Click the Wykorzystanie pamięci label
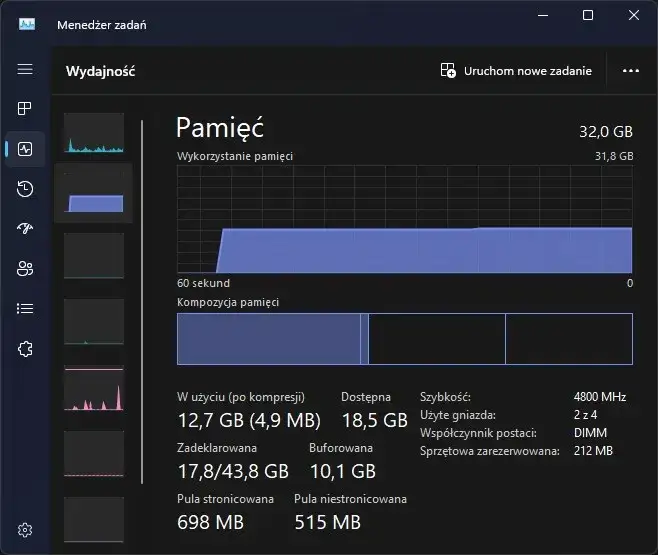The image size is (658, 555). (235, 156)
